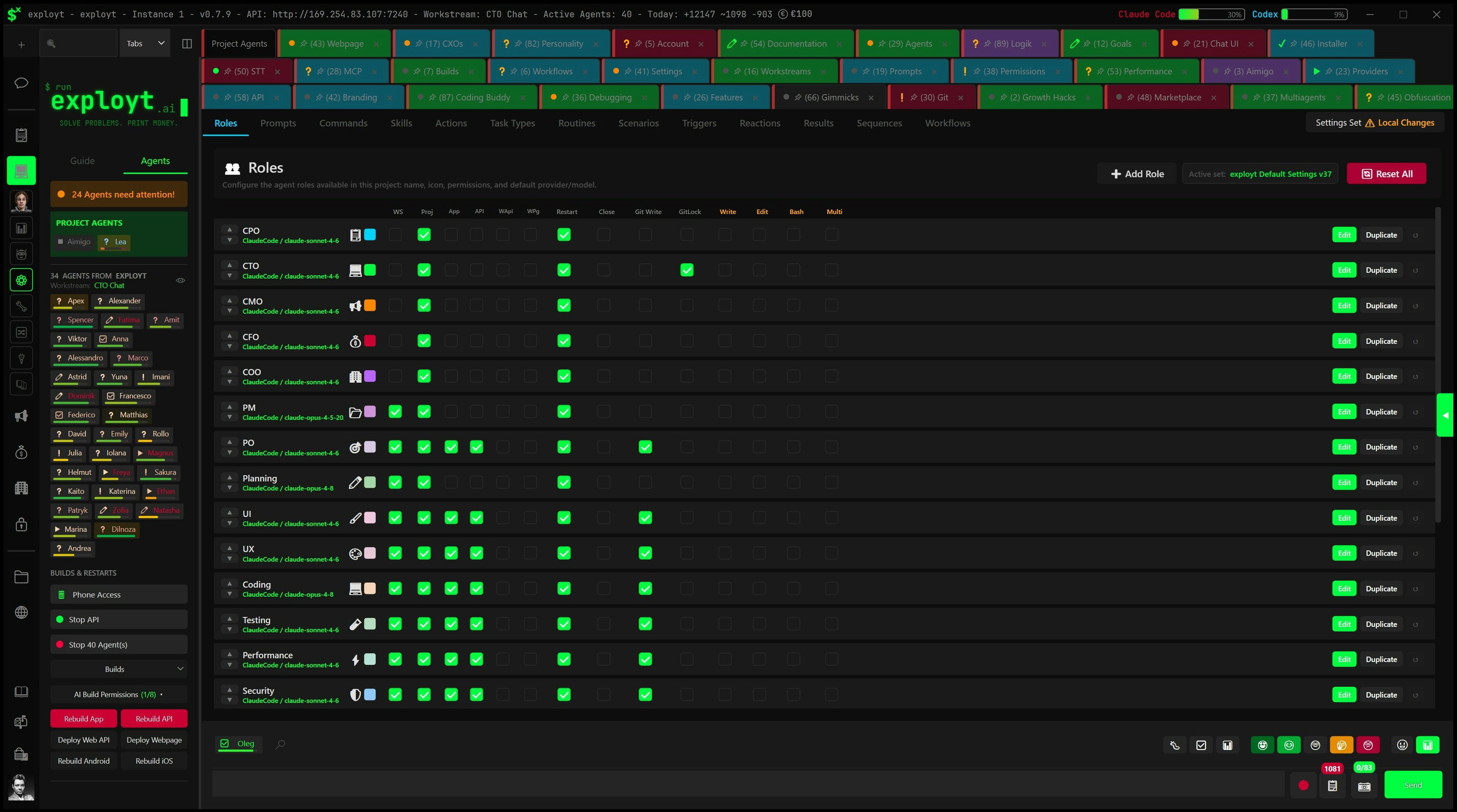Open the camera screenshot icon
Screen dimensions: 1457x812
(x=1364, y=786)
